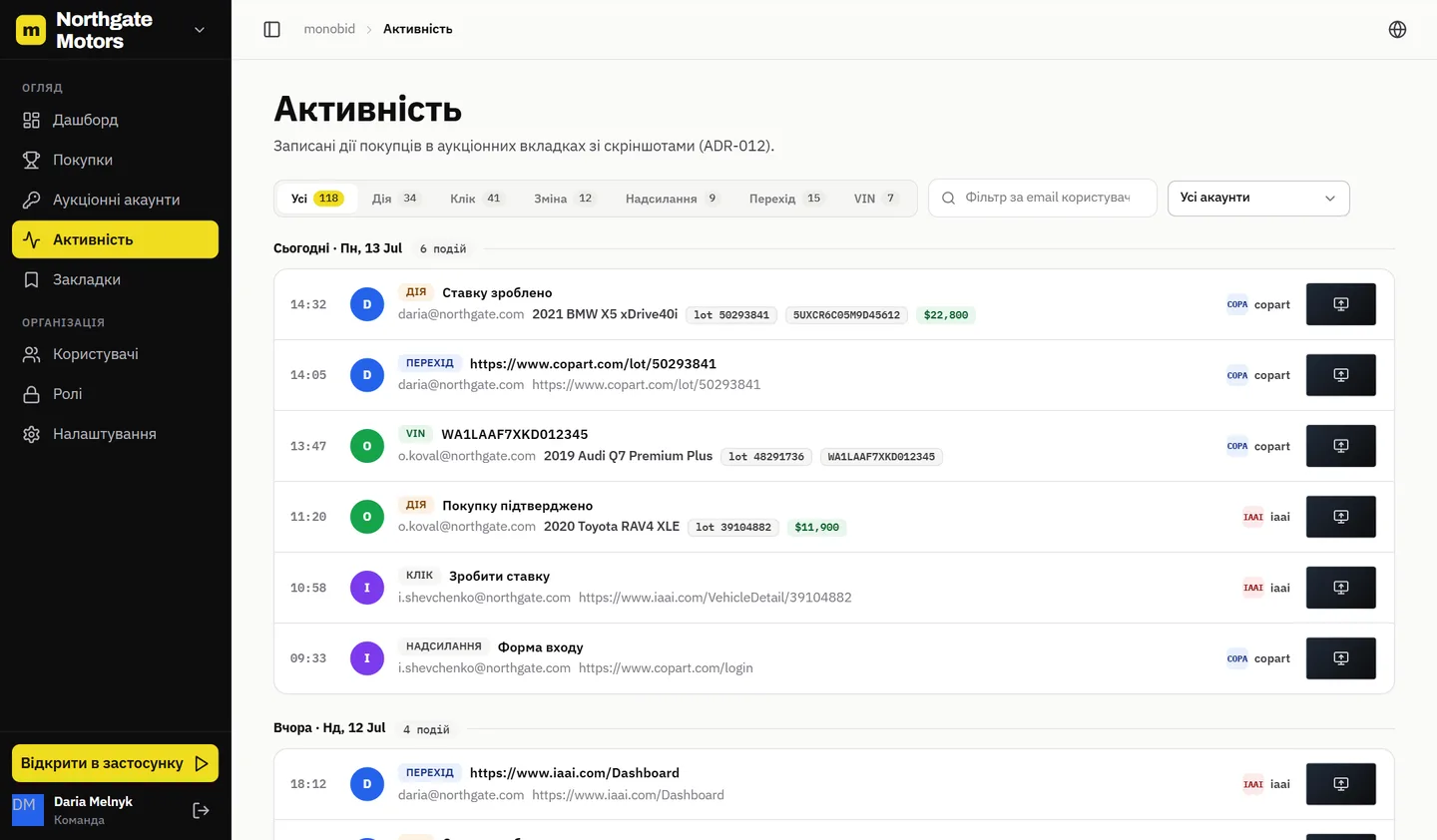Click the DM user avatar
The height and width of the screenshot is (840, 1437).
coord(28,810)
